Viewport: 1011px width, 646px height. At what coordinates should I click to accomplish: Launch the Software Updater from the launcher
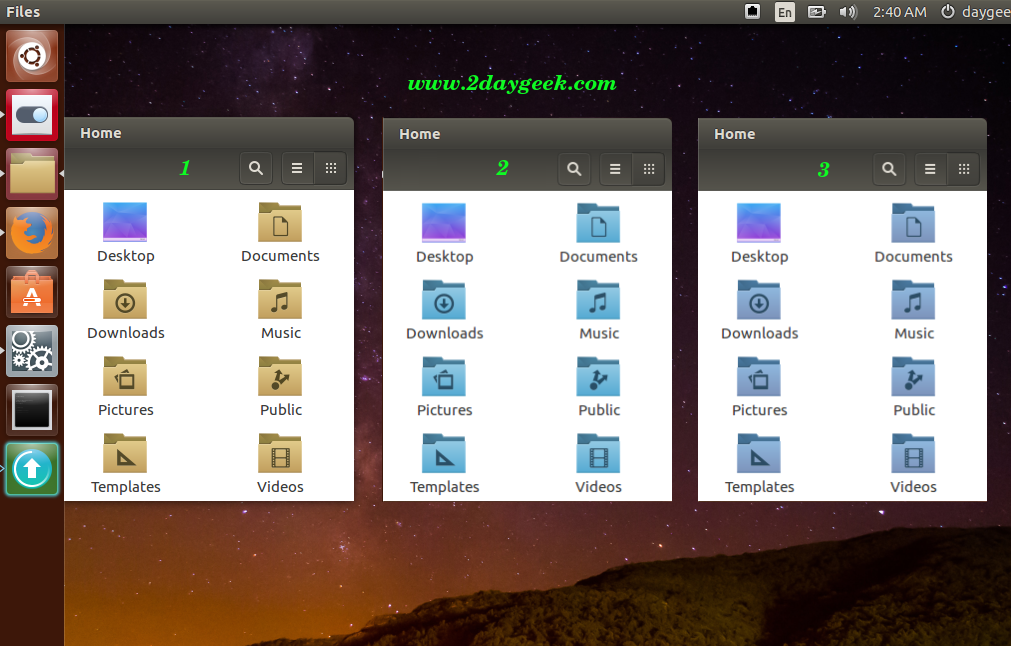coord(33,469)
